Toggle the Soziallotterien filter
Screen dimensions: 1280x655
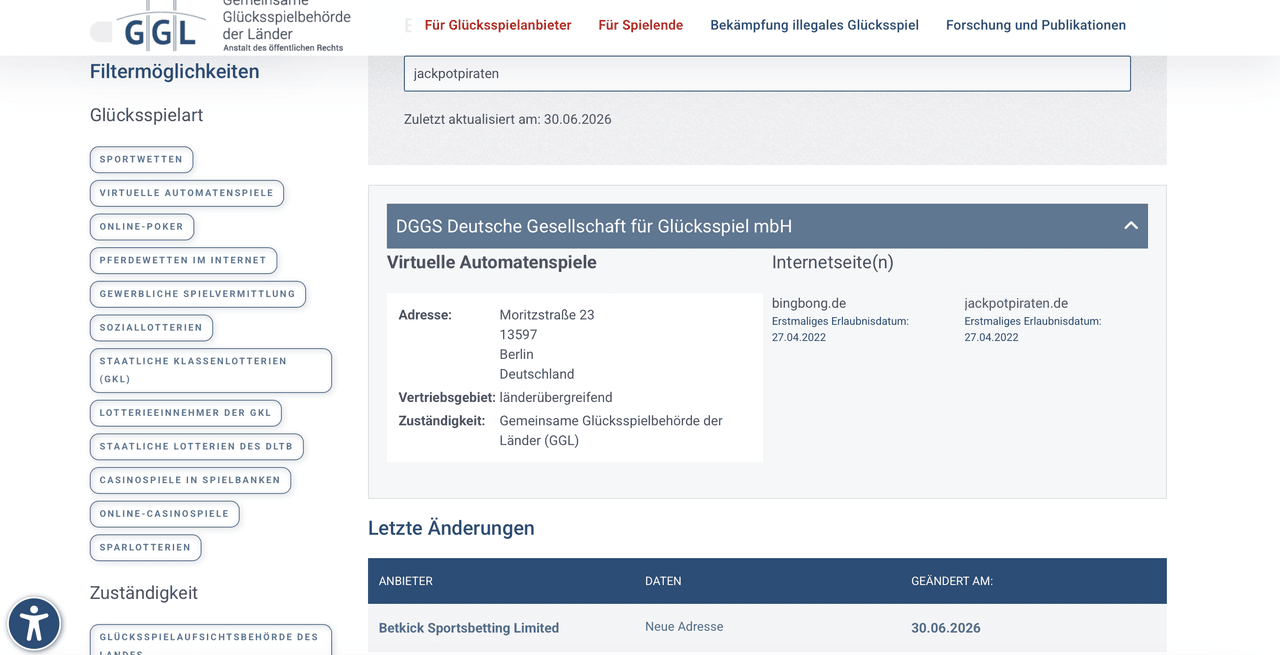151,328
